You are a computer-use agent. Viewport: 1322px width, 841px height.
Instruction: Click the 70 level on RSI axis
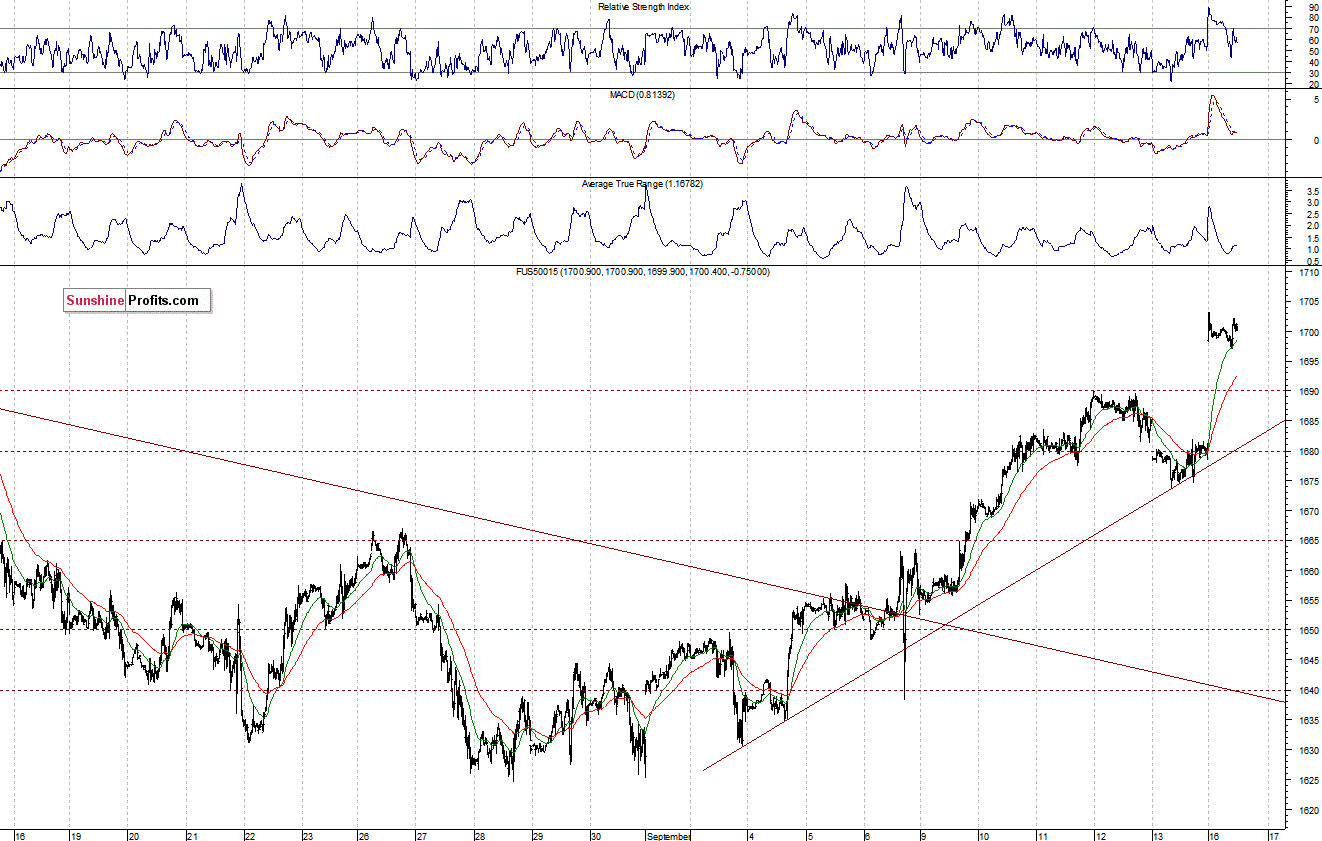coord(1312,29)
